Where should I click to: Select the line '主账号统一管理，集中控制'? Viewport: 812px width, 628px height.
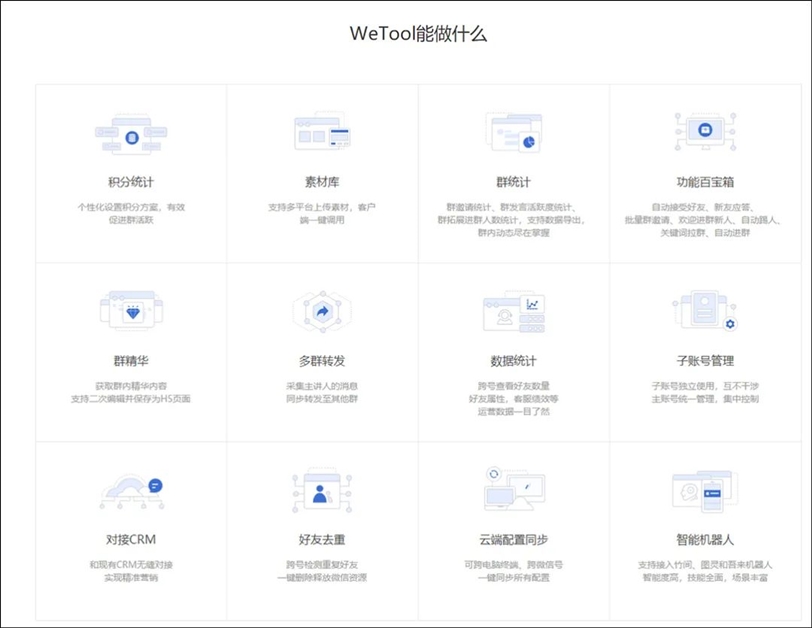click(x=705, y=399)
